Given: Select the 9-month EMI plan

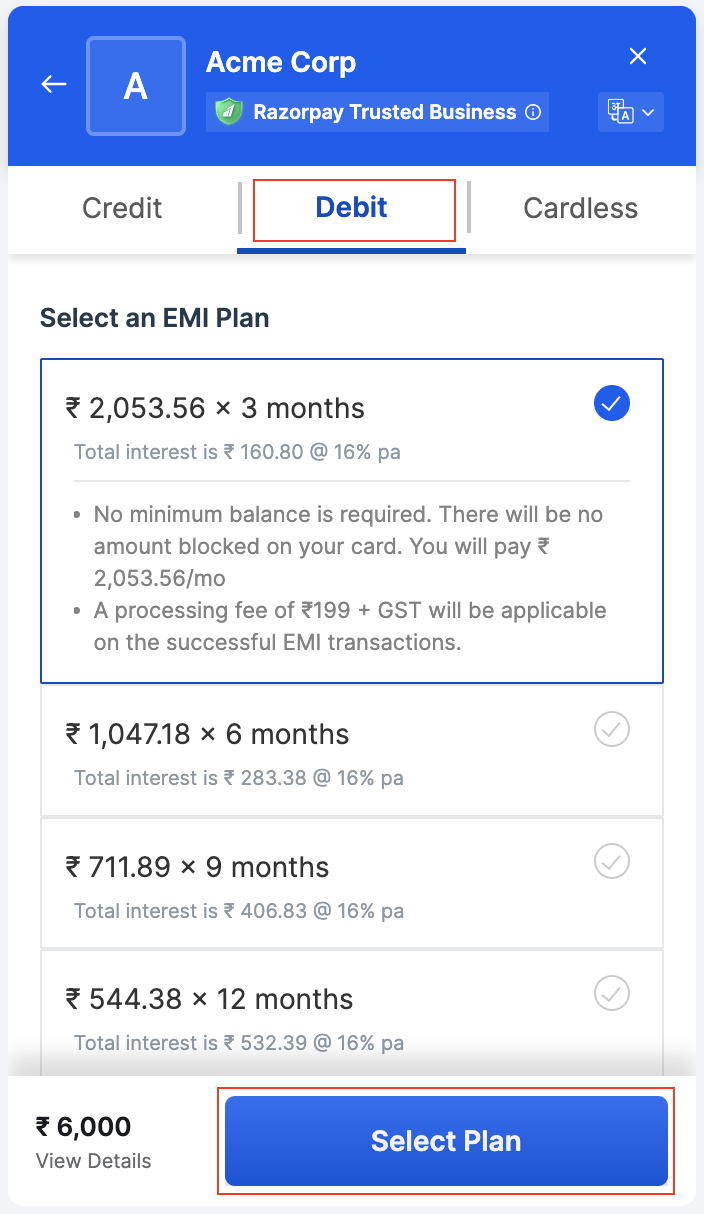Looking at the screenshot, I should 351,883.
